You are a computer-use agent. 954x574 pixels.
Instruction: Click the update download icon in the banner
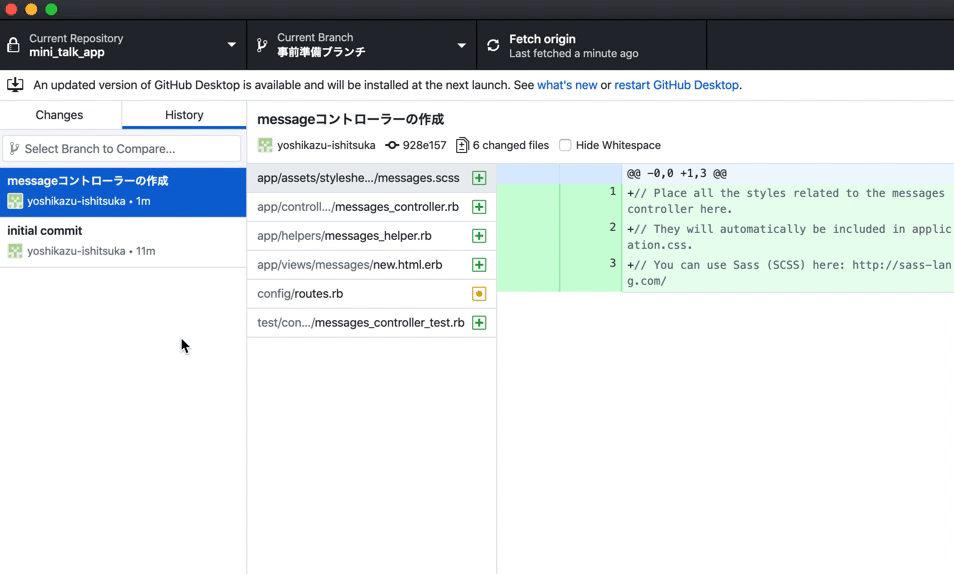(x=15, y=85)
